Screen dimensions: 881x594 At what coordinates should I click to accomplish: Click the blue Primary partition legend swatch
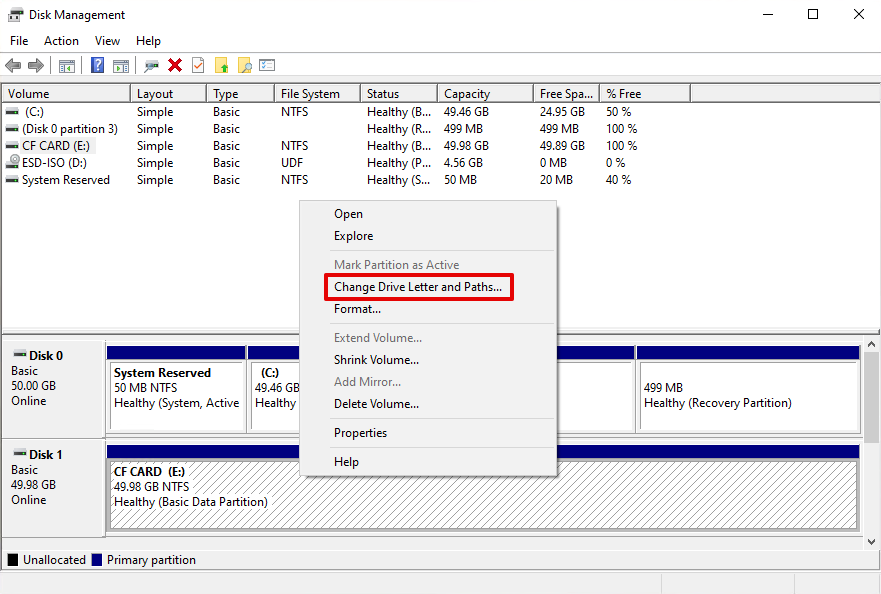[97, 560]
